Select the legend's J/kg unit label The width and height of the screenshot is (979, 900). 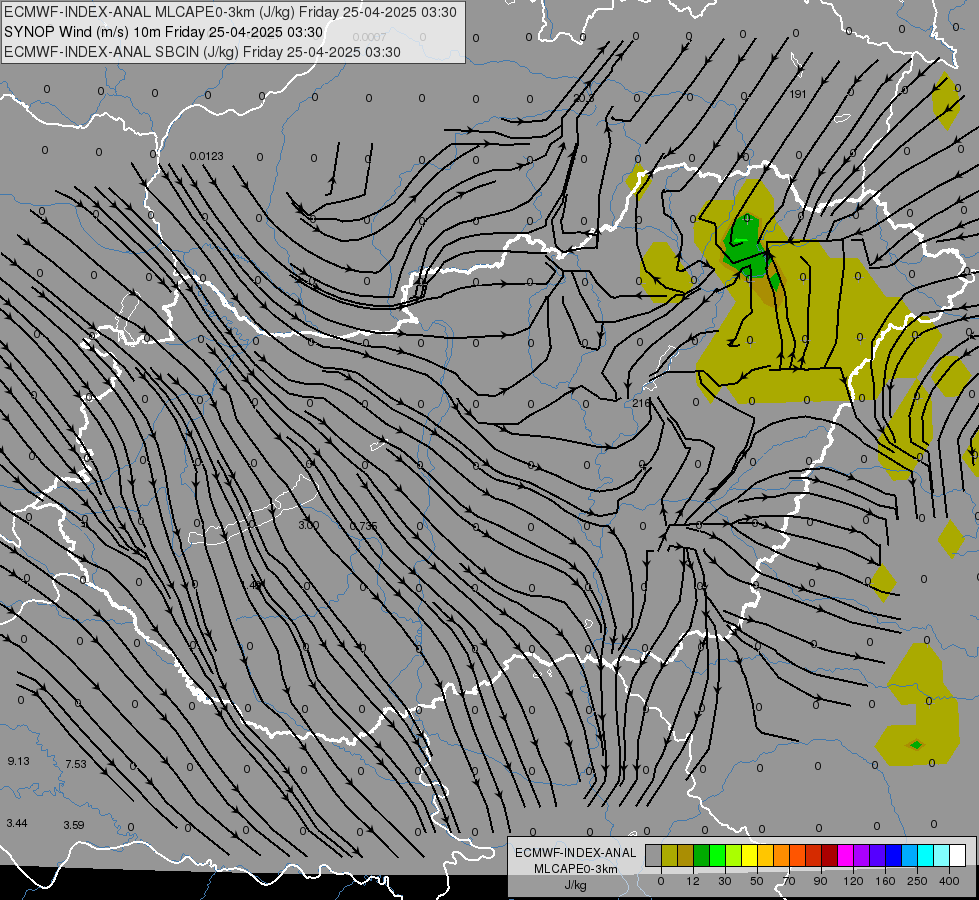(x=576, y=885)
